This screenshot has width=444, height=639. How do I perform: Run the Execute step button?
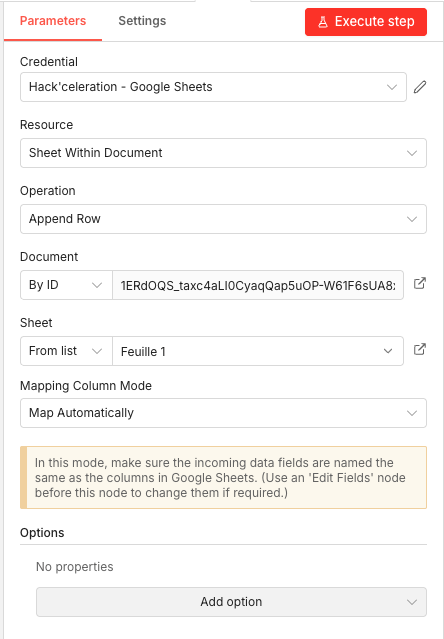pos(366,22)
